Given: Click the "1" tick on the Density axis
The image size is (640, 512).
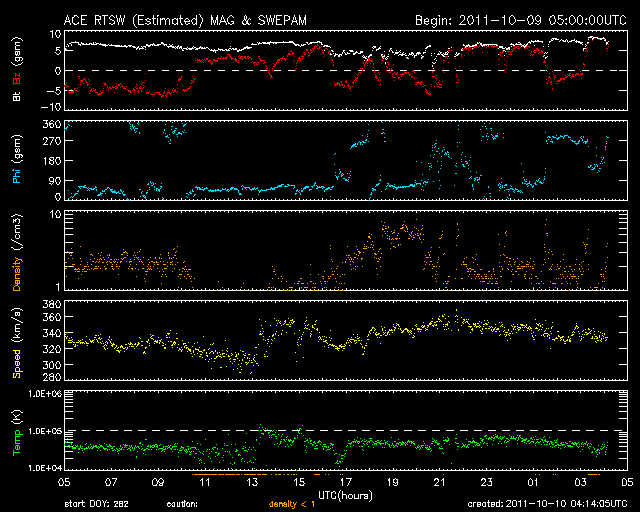Looking at the screenshot, I should tap(58, 287).
